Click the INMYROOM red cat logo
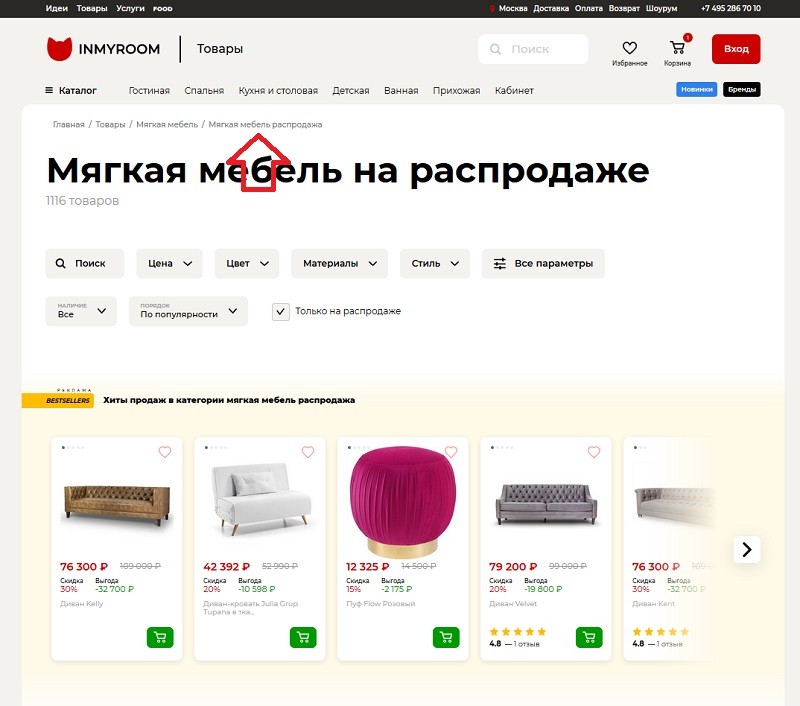This screenshot has height=706, width=800. click(60, 49)
